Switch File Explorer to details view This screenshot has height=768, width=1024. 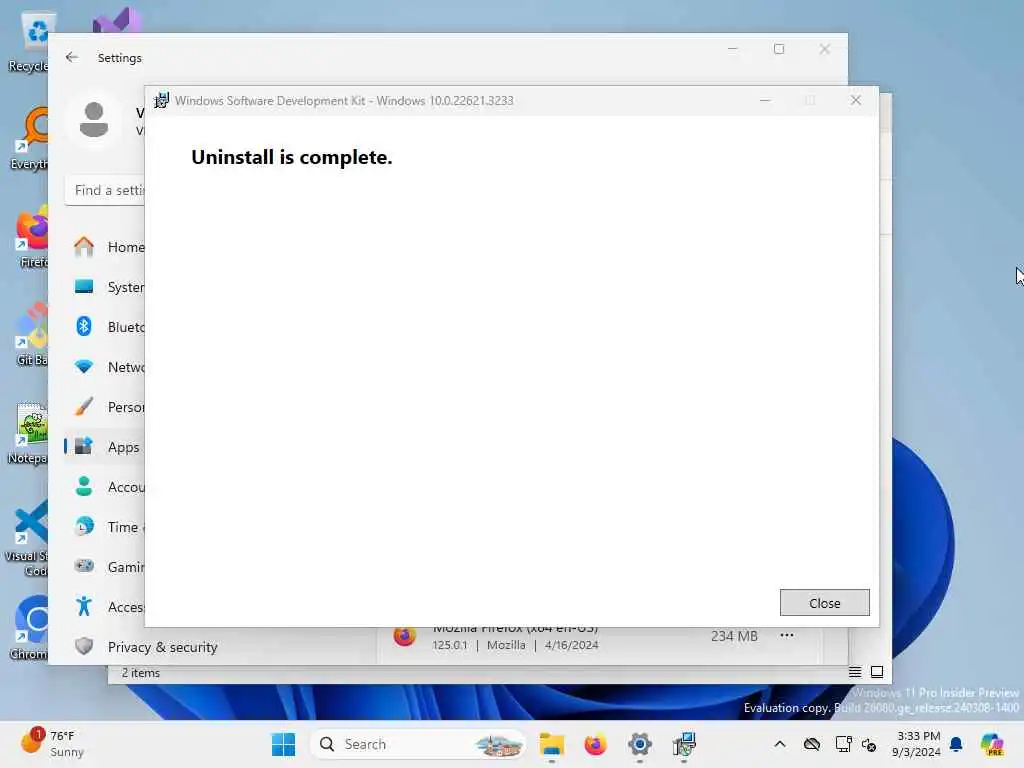pos(855,672)
